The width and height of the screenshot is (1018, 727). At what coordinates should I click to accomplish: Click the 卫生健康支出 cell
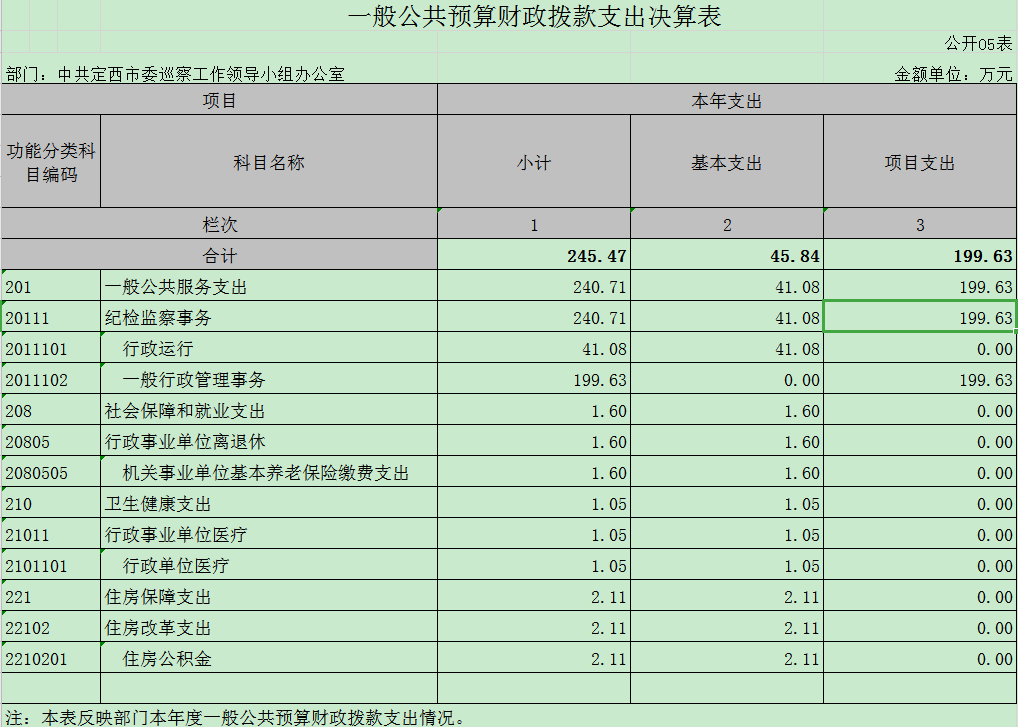coord(269,504)
